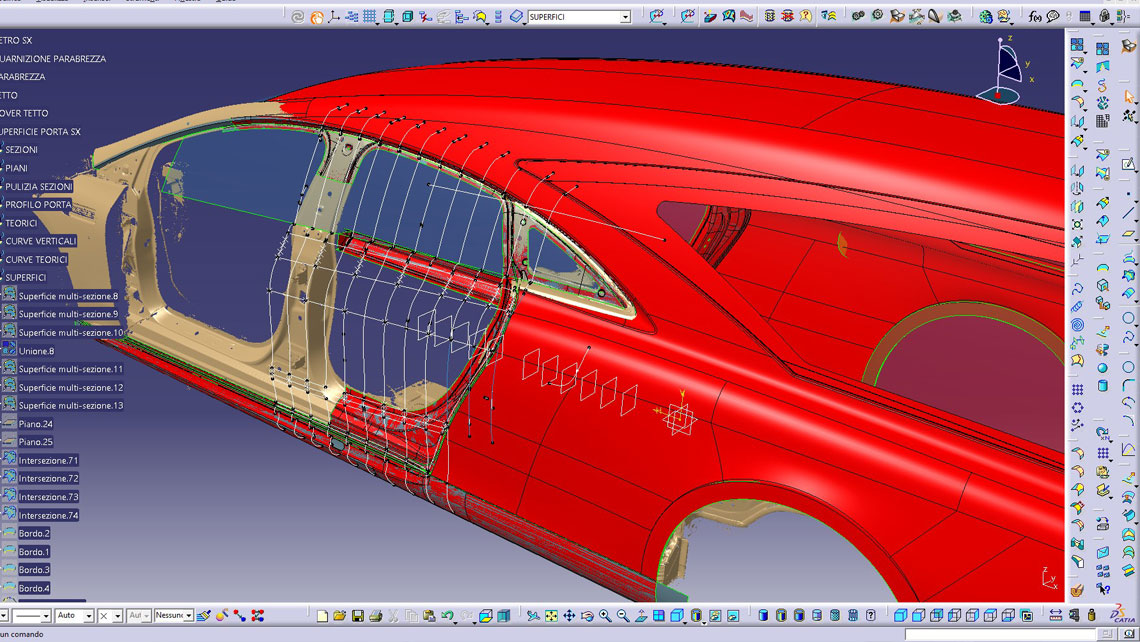This screenshot has height=642, width=1140.
Task: Select Superficie multi-sezione.10 in tree
Action: tap(71, 332)
